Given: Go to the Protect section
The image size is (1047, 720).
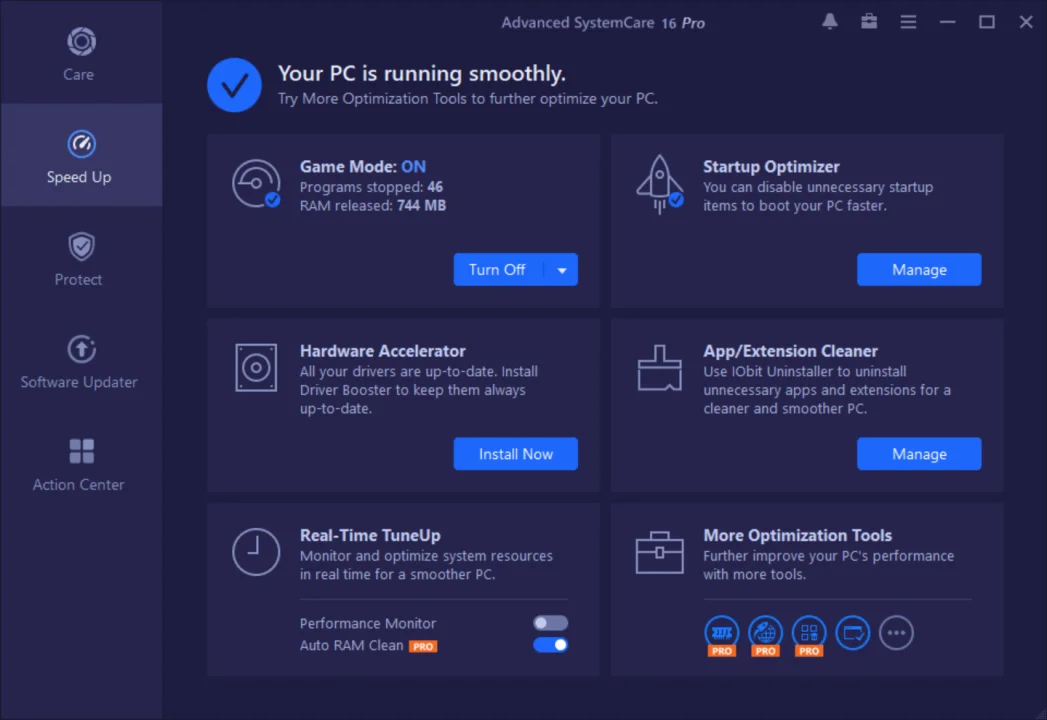Looking at the screenshot, I should pos(79,259).
